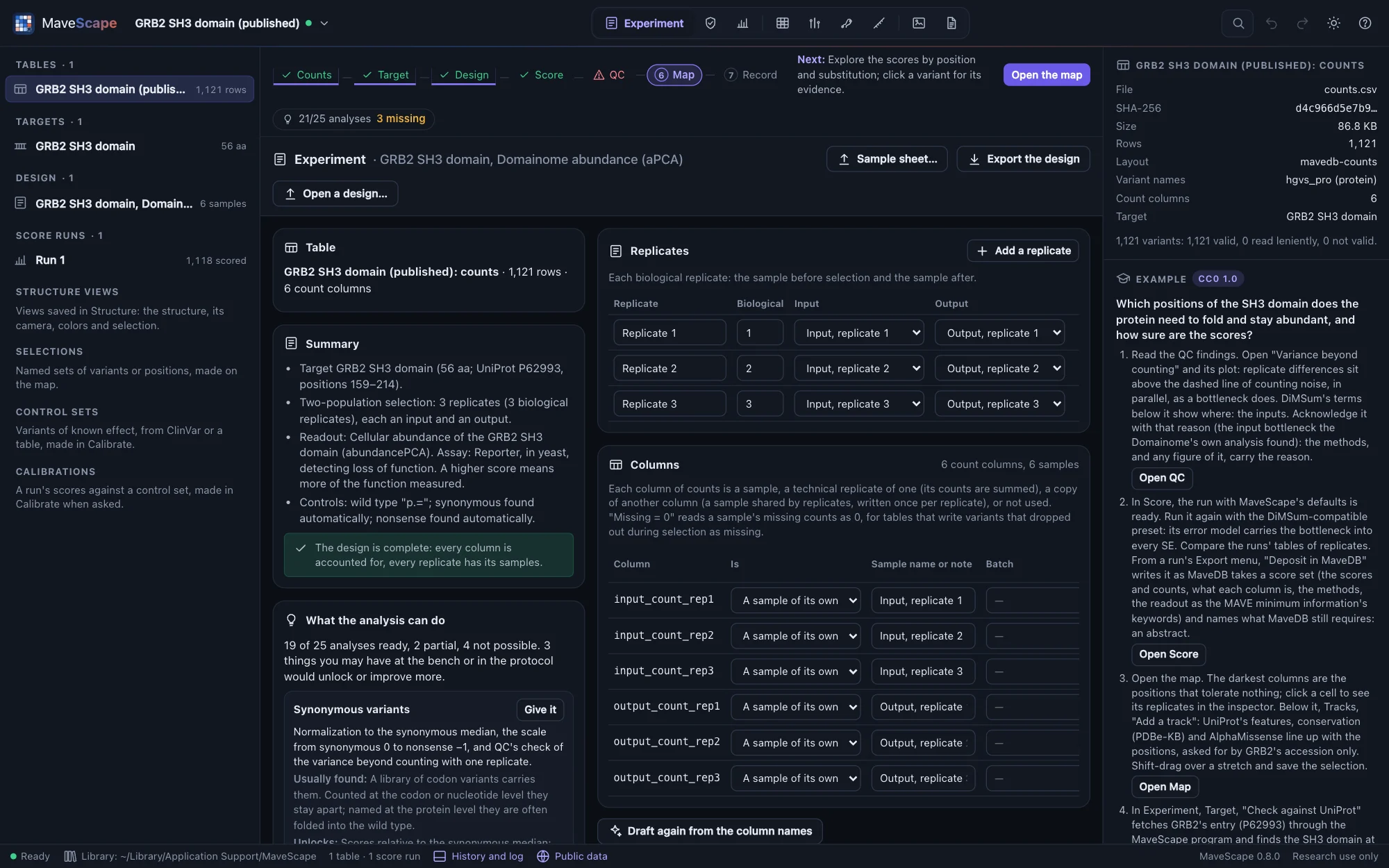Open the Is dropdown for input_count_rep1
Screen dimensions: 1389x868
pyautogui.click(x=796, y=600)
